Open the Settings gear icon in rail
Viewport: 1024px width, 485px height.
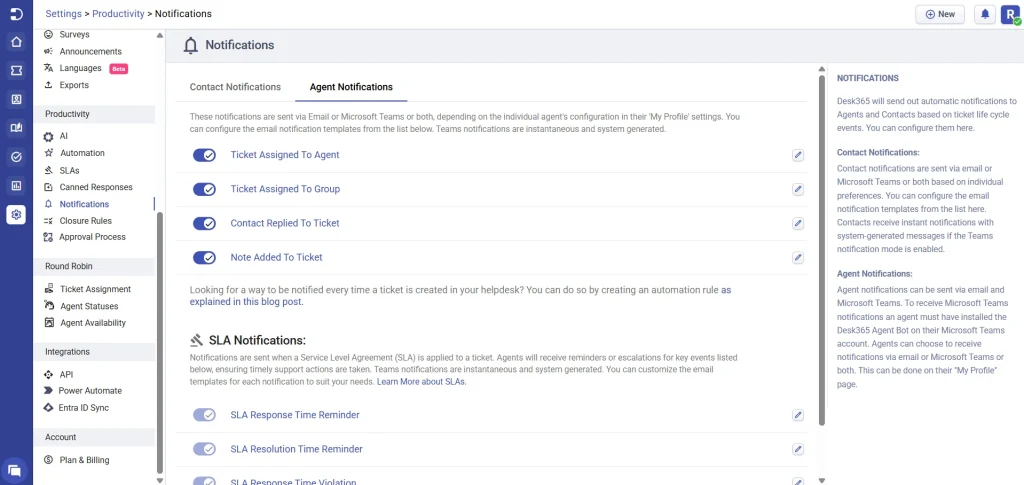(x=16, y=214)
